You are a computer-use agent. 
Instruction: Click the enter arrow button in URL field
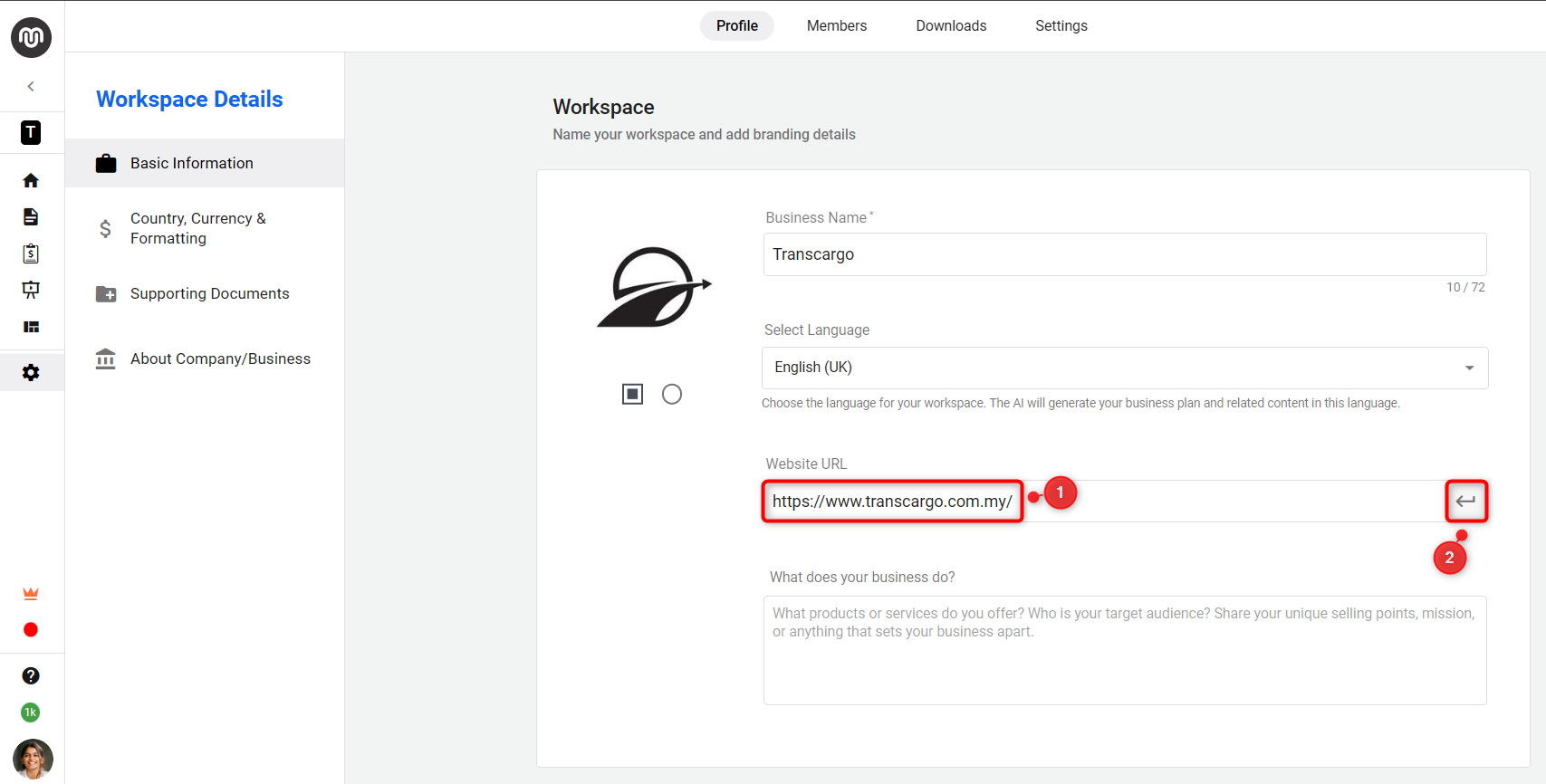click(x=1466, y=502)
